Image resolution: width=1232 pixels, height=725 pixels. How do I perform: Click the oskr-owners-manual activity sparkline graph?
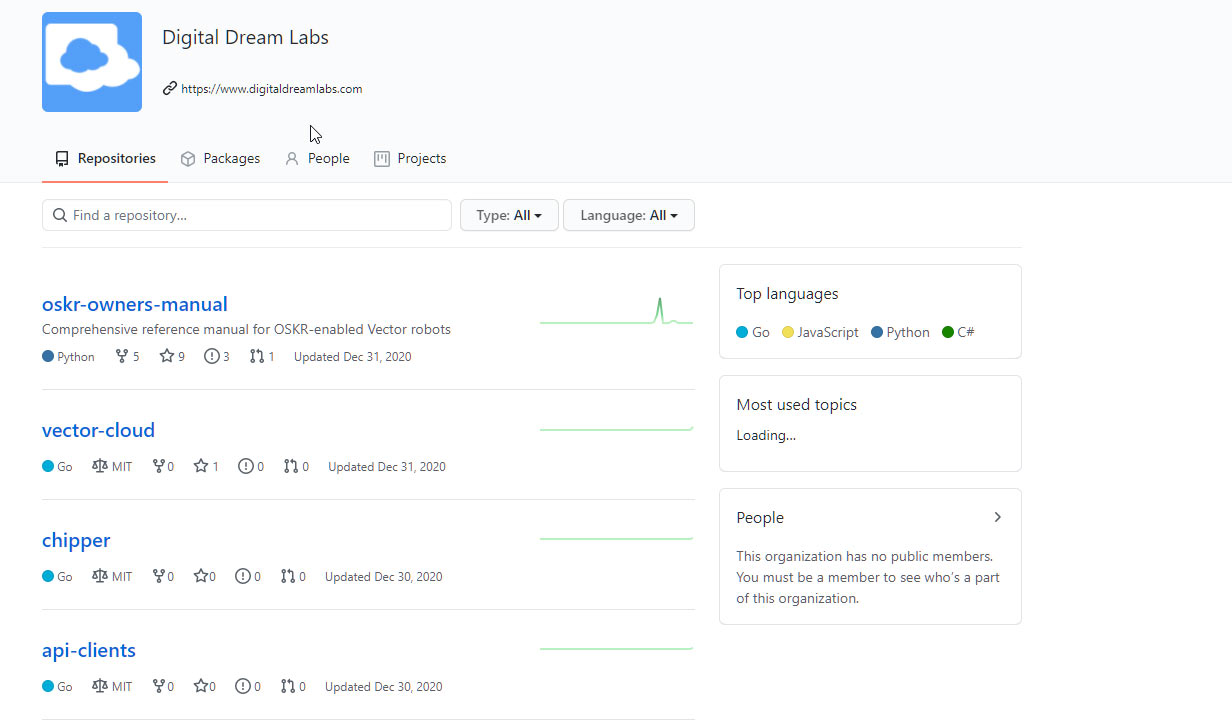point(616,311)
